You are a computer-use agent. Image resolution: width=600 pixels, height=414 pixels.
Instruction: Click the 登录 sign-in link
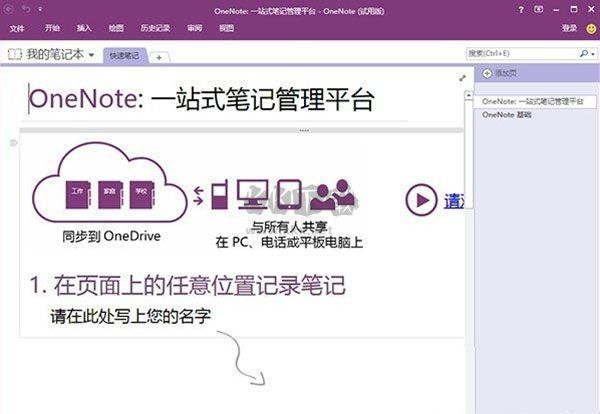569,28
